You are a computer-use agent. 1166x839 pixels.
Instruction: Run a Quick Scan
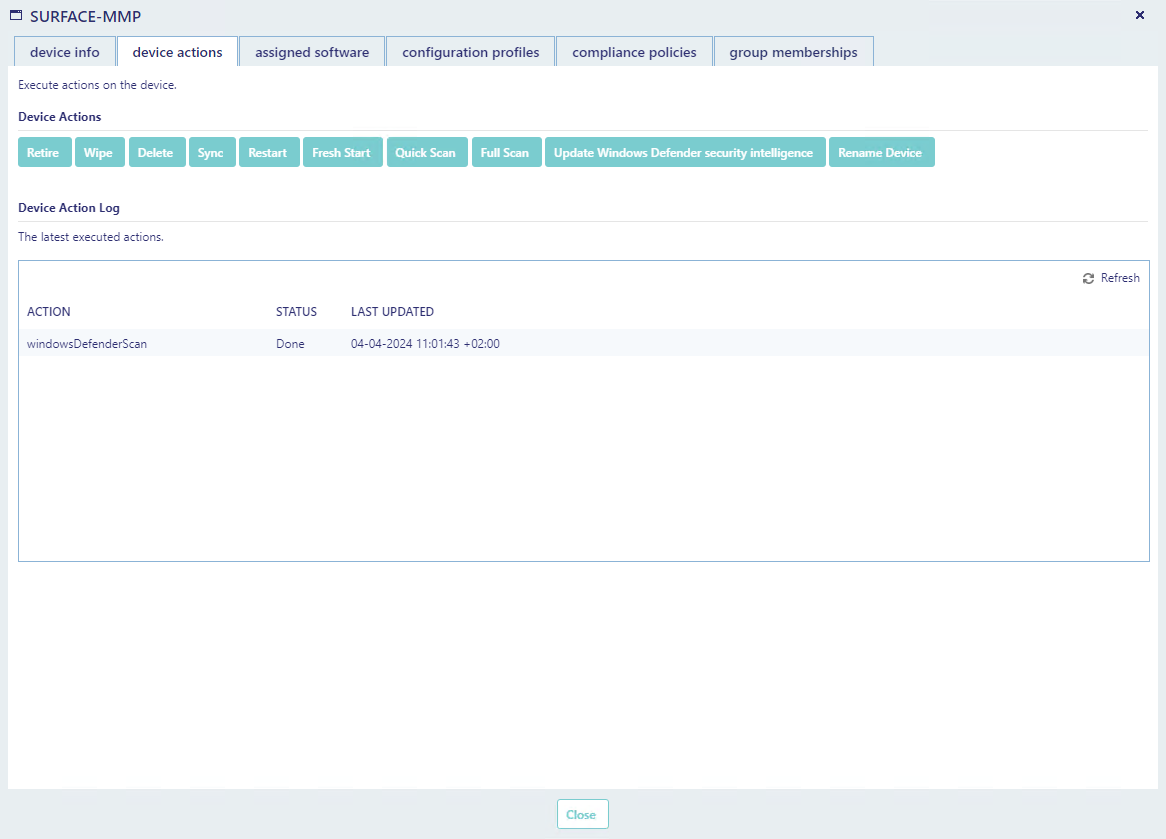426,153
